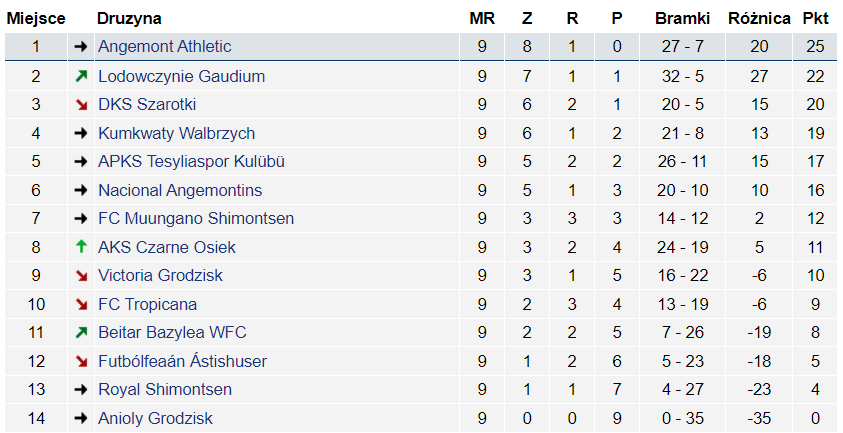Screen dimensions: 843x433
Task: Click the red arrow beside Futbólfeaán Ástishuser
Action: click(81, 361)
